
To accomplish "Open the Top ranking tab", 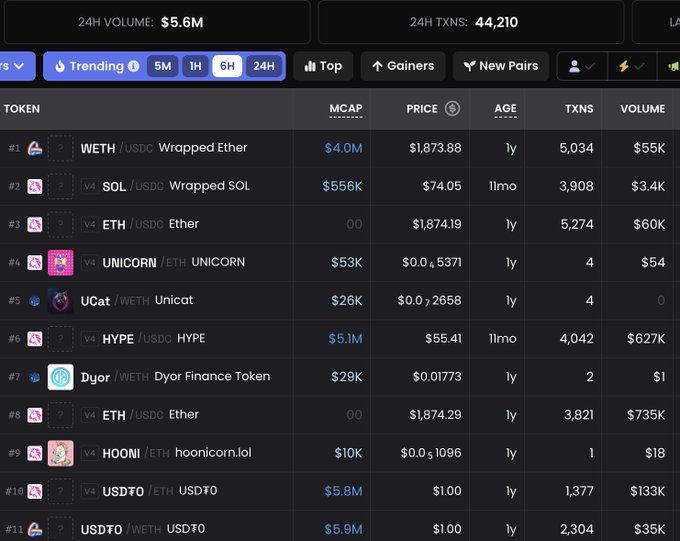I will (x=323, y=66).
